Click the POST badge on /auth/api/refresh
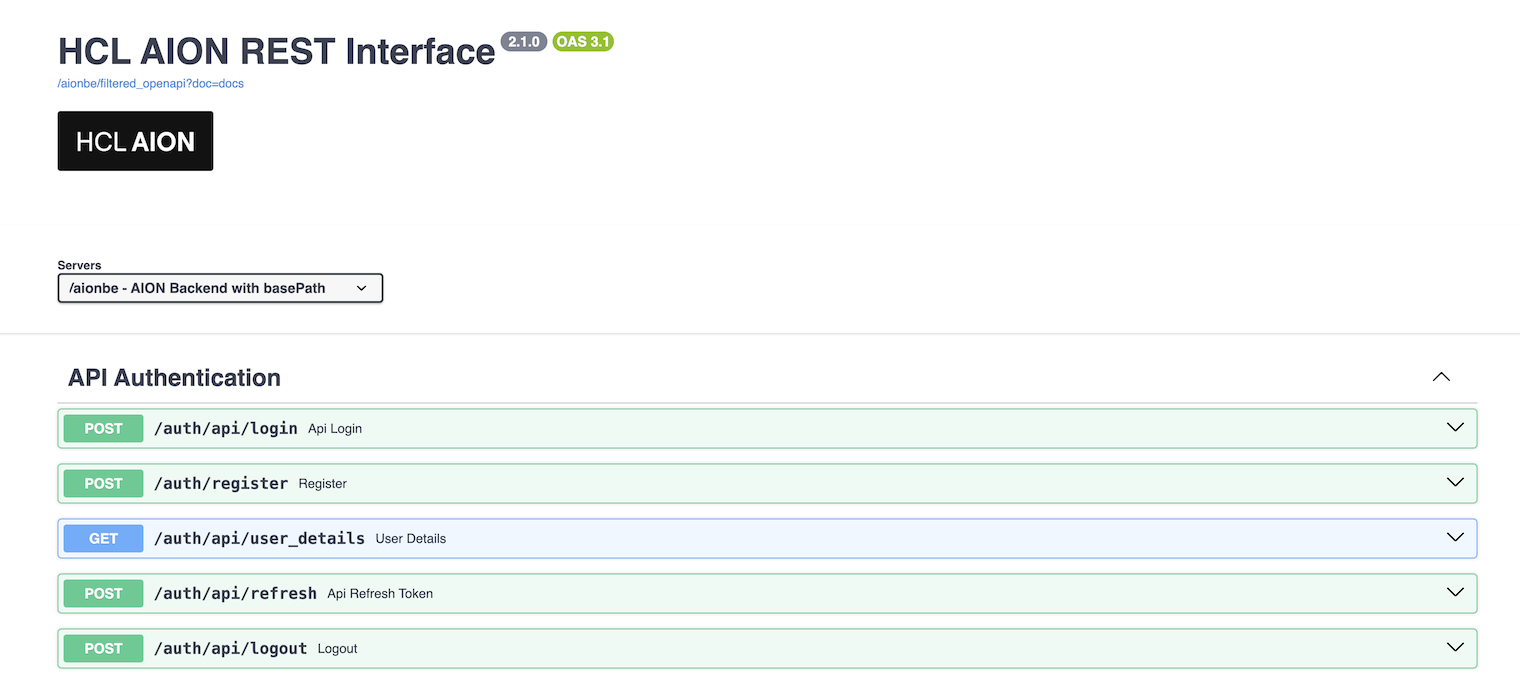1520x680 pixels. [x=103, y=593]
